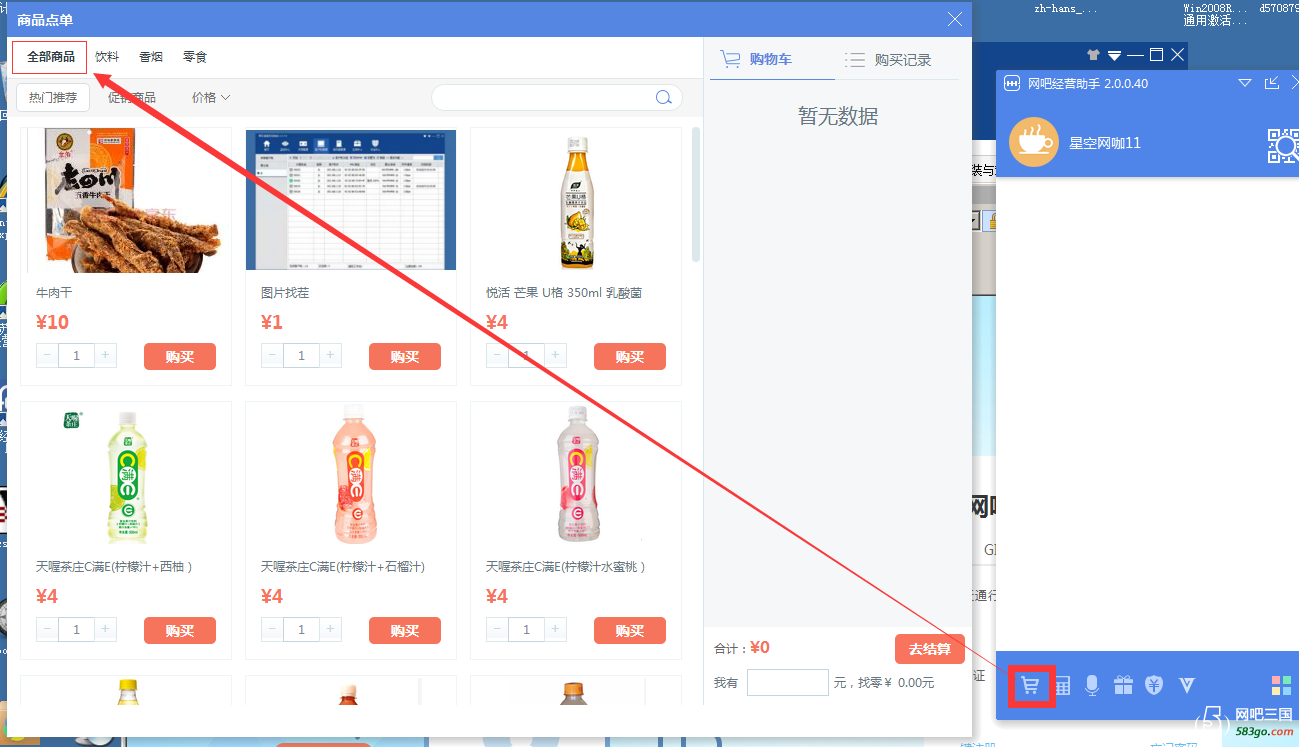The image size is (1299, 747).
Task: Click the QR code scan icon
Action: (x=1283, y=145)
